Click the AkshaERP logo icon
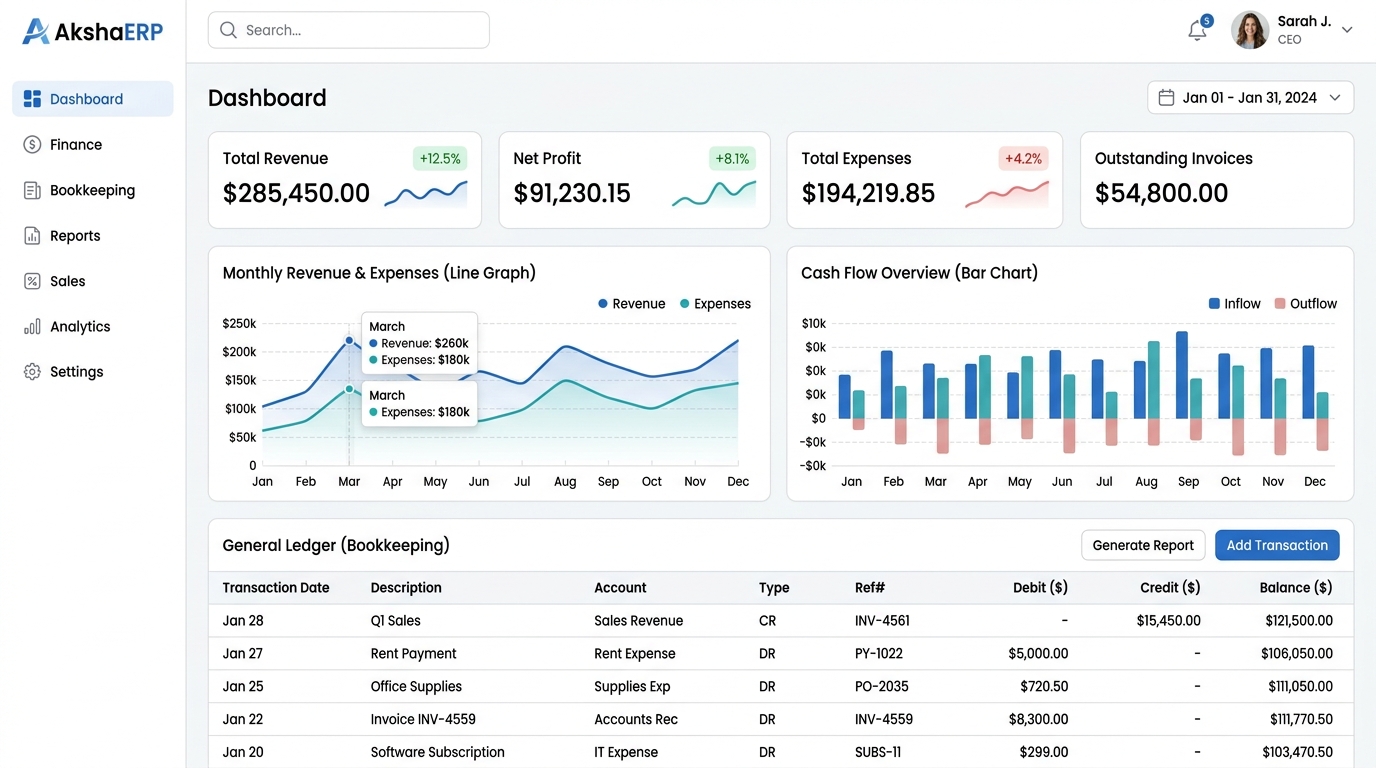The image size is (1376, 768). (36, 31)
